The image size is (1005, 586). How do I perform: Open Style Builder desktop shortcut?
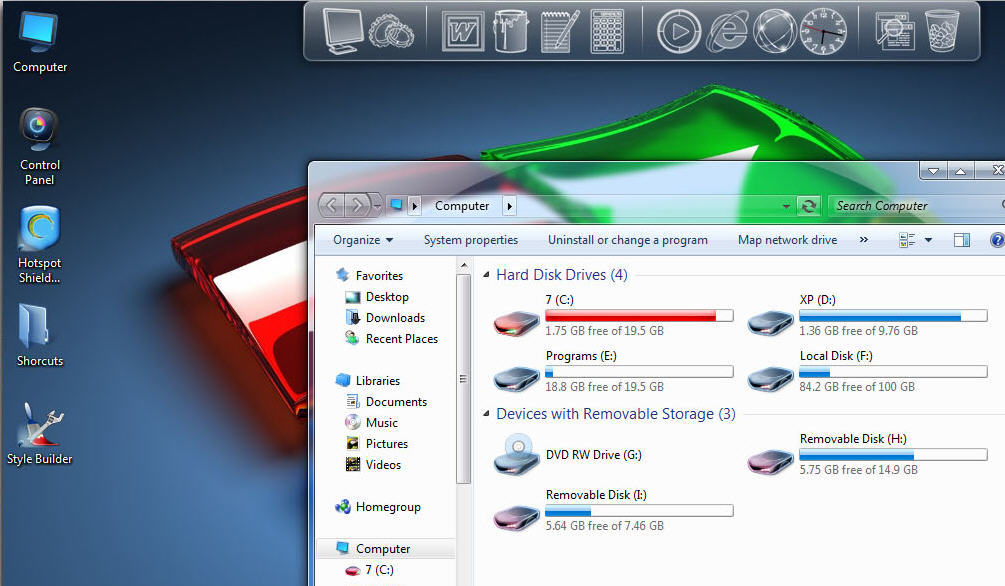tap(40, 435)
